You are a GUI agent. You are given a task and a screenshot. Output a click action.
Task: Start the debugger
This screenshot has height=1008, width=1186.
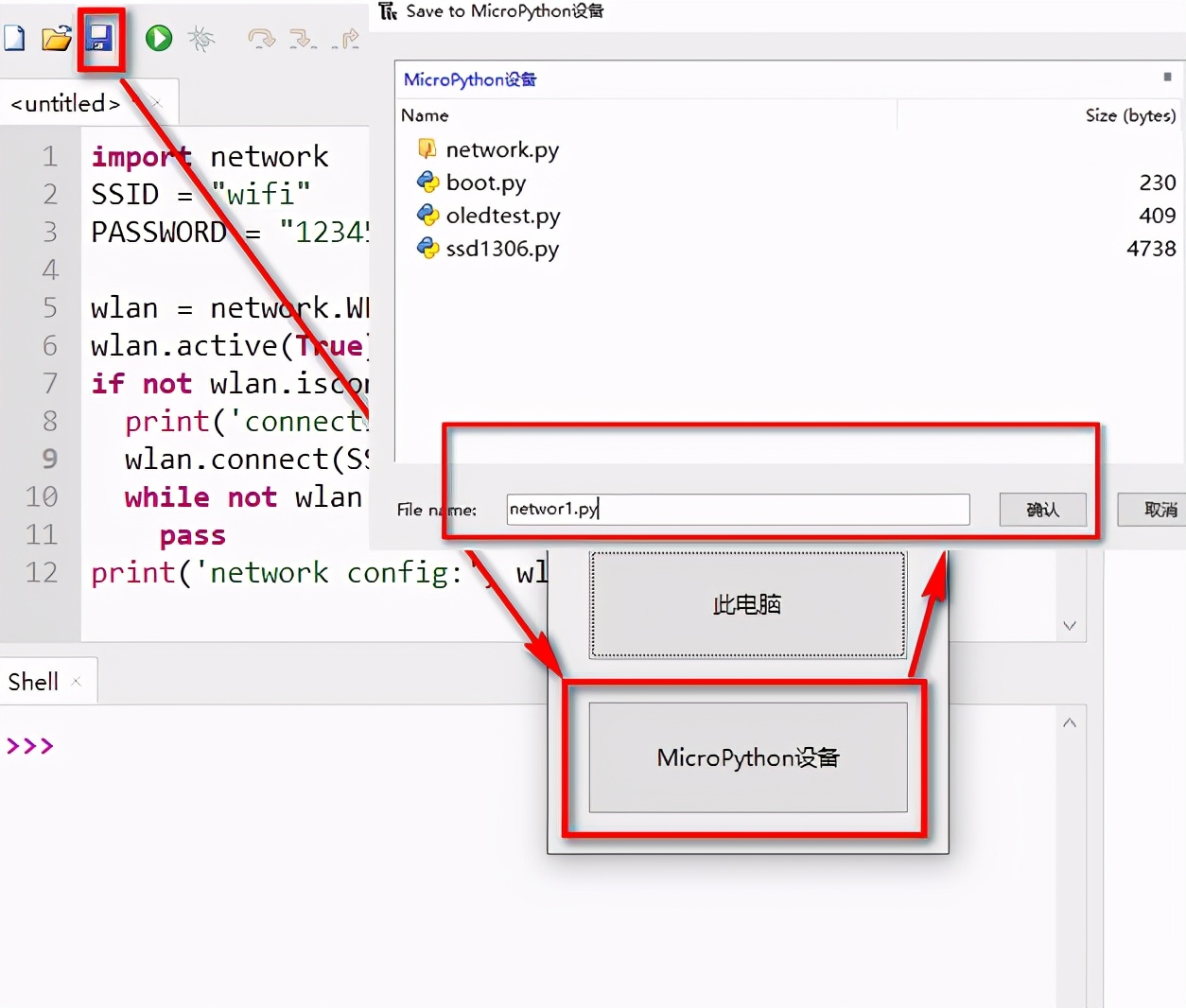(x=202, y=38)
